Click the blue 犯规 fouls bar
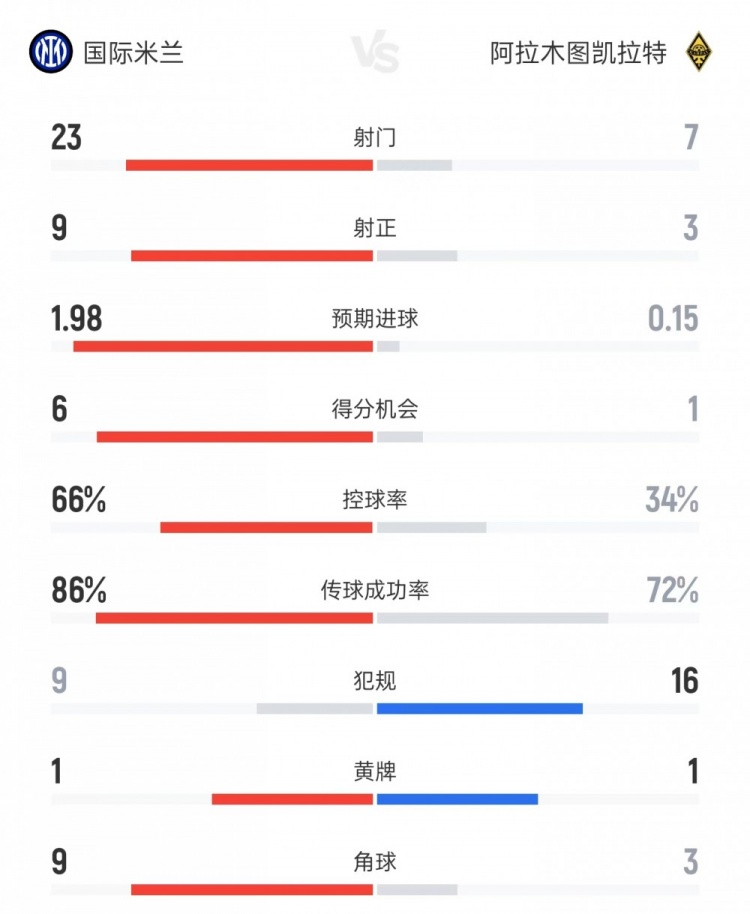 pyautogui.click(x=479, y=708)
